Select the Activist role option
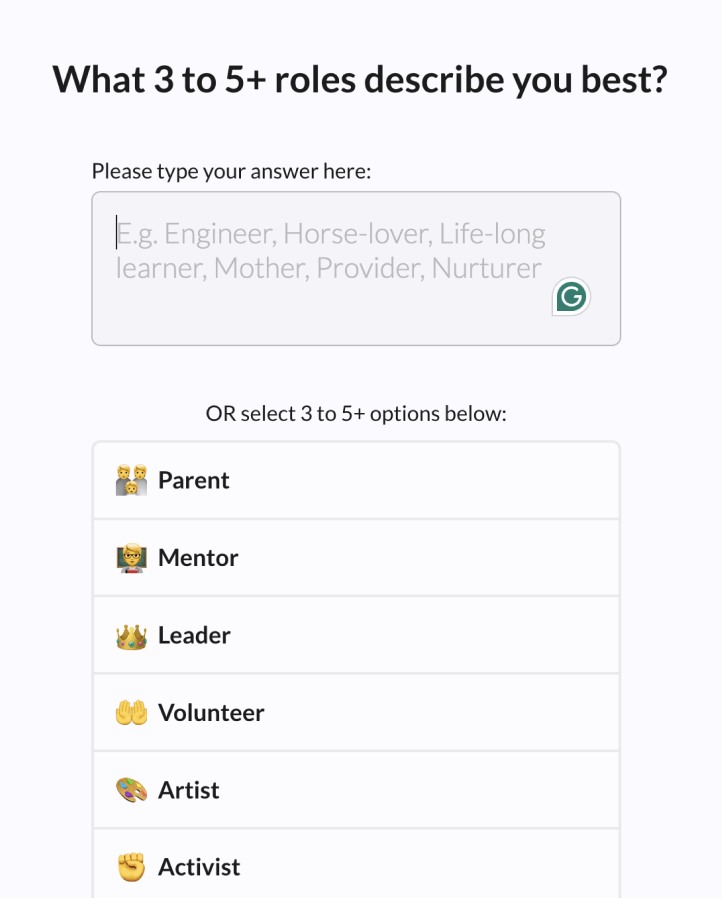Viewport: 722px width, 899px height. pos(356,866)
